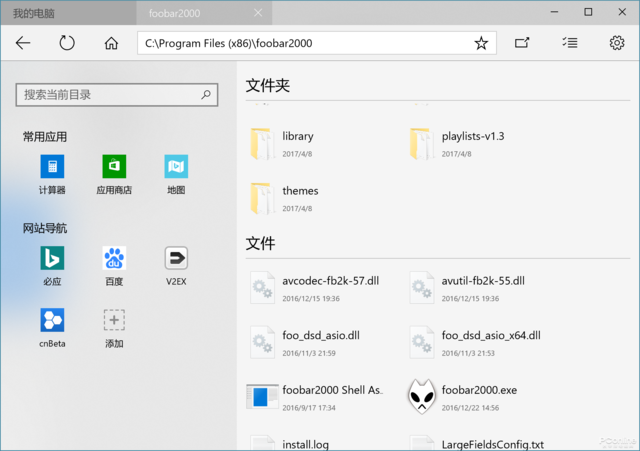
Task: Open the 应用商店 store icon
Action: [114, 167]
